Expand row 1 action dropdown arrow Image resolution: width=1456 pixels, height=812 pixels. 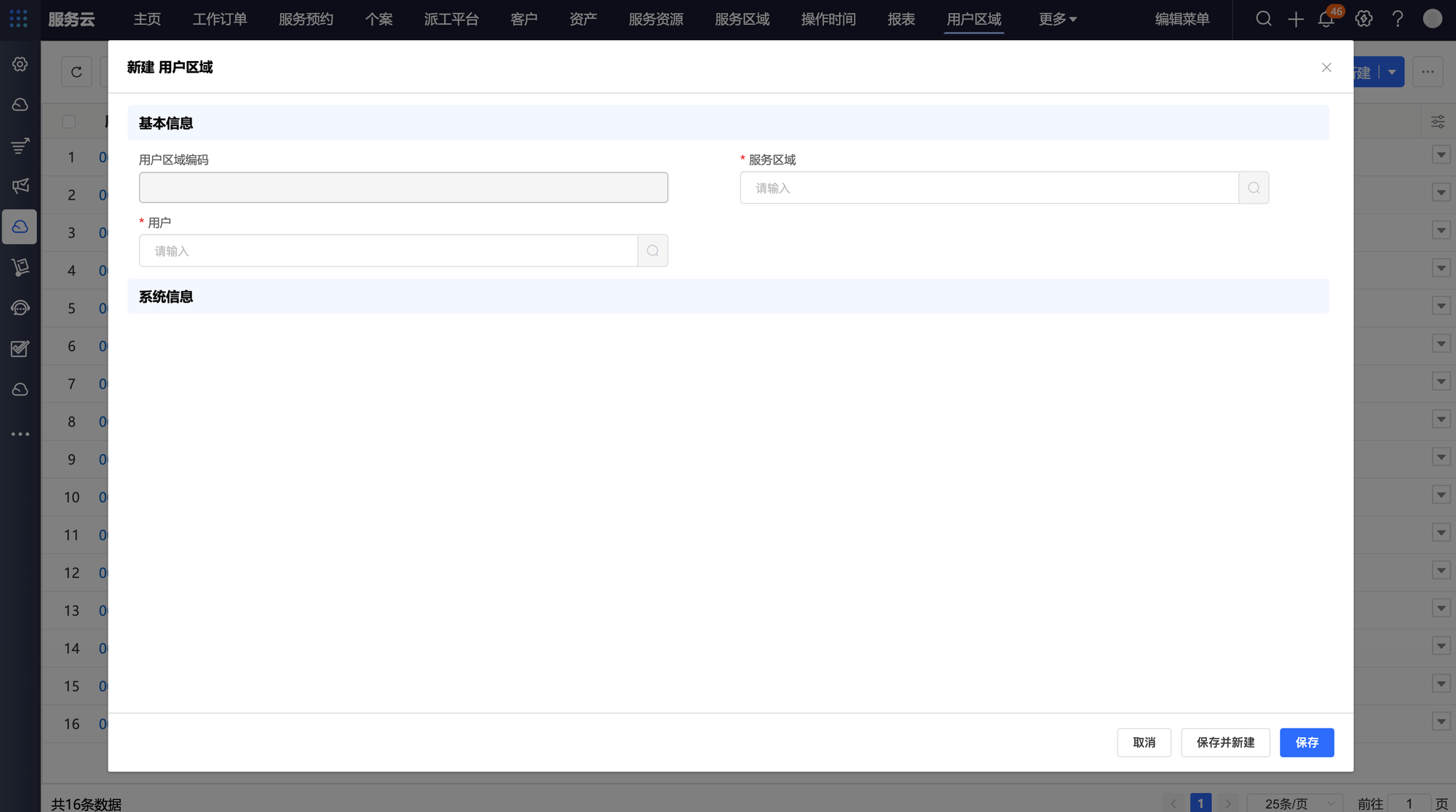[1441, 155]
